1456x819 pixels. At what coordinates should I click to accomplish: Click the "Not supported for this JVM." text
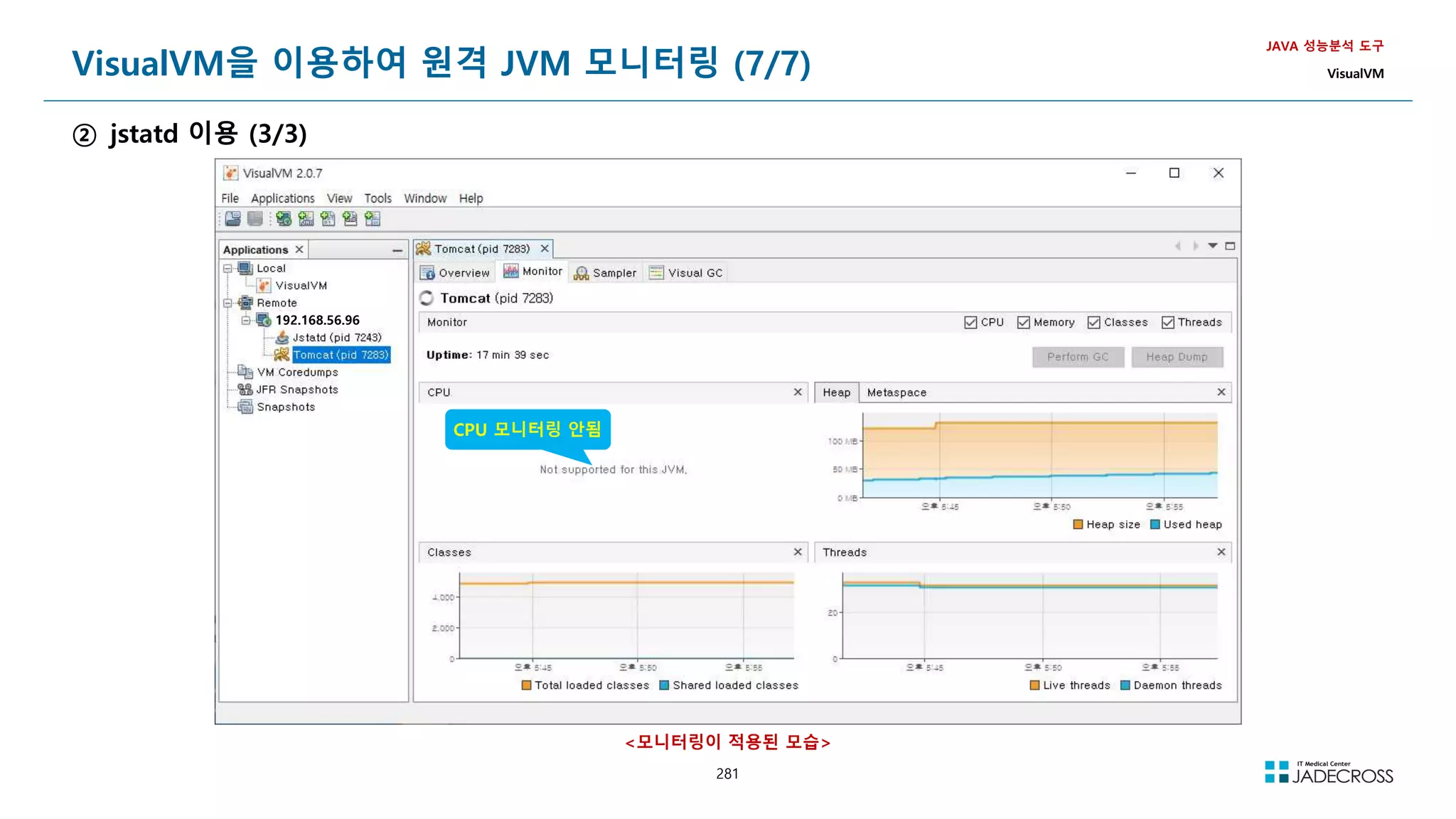(613, 469)
